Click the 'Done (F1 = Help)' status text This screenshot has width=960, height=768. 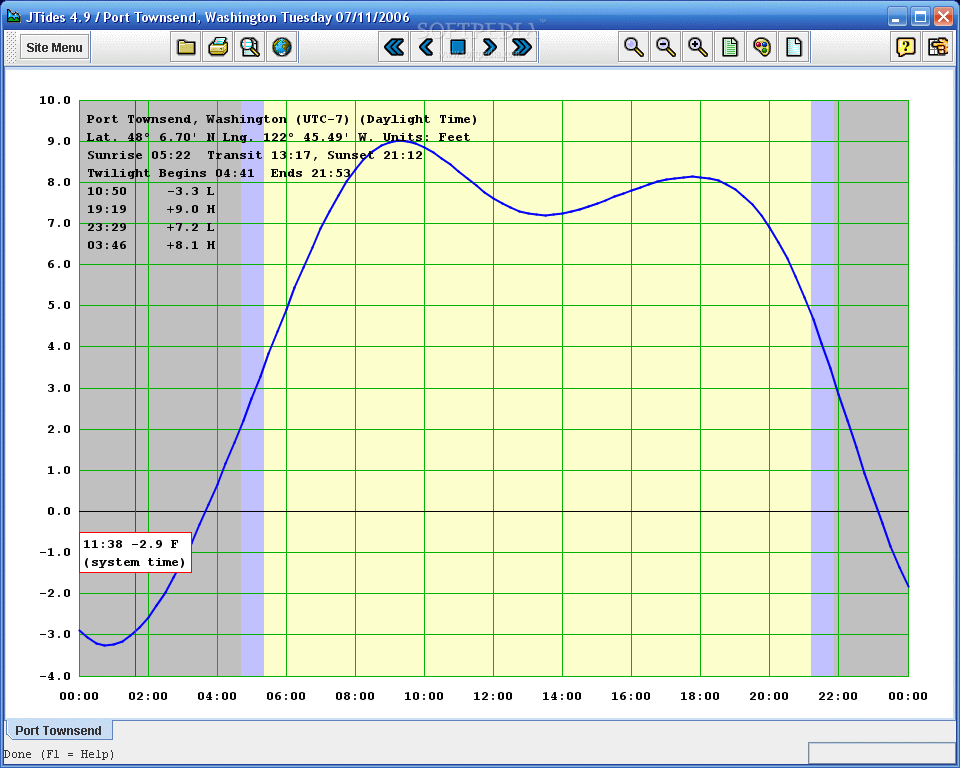pyautogui.click(x=59, y=754)
